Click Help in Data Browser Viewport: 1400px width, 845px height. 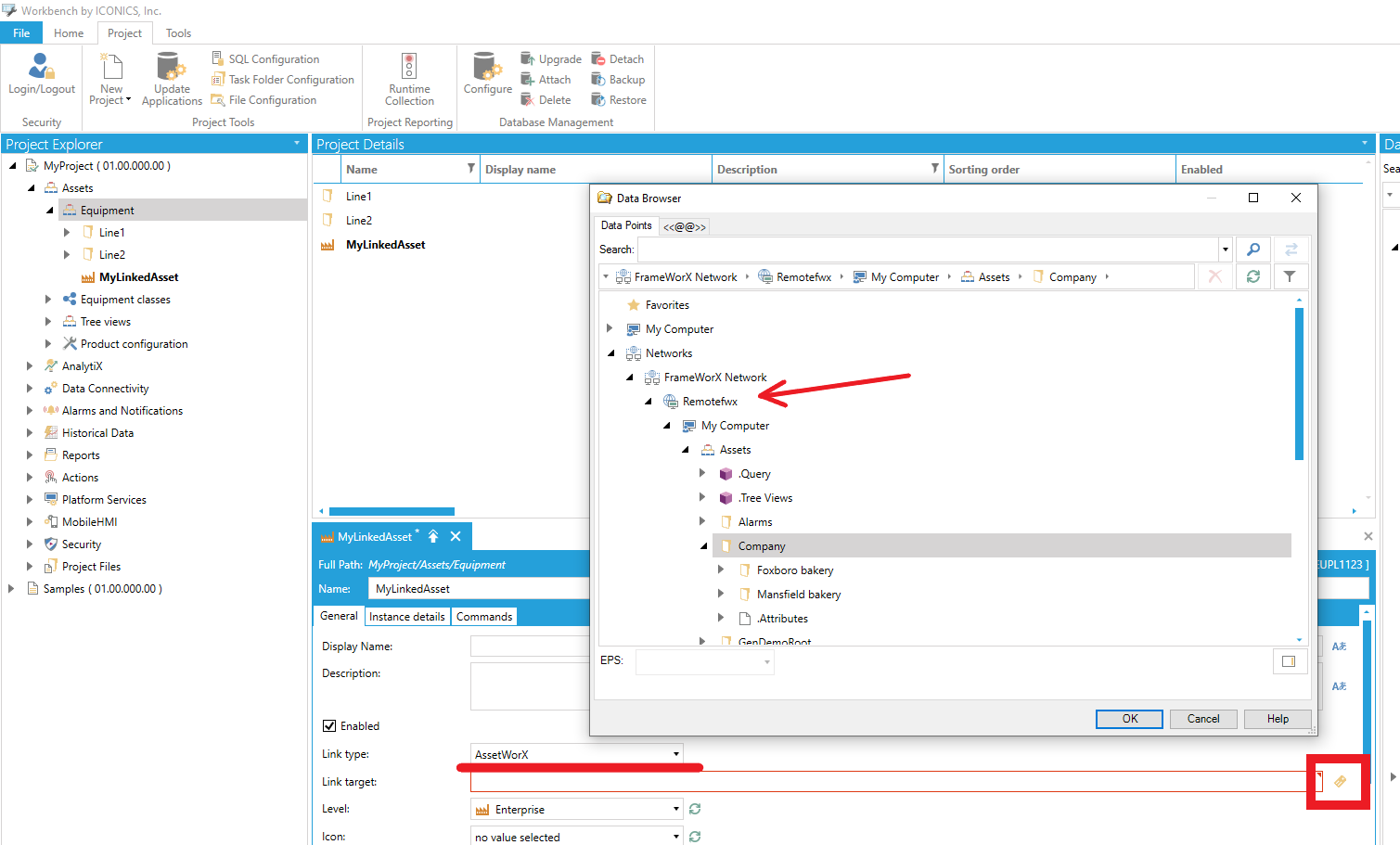(1278, 719)
